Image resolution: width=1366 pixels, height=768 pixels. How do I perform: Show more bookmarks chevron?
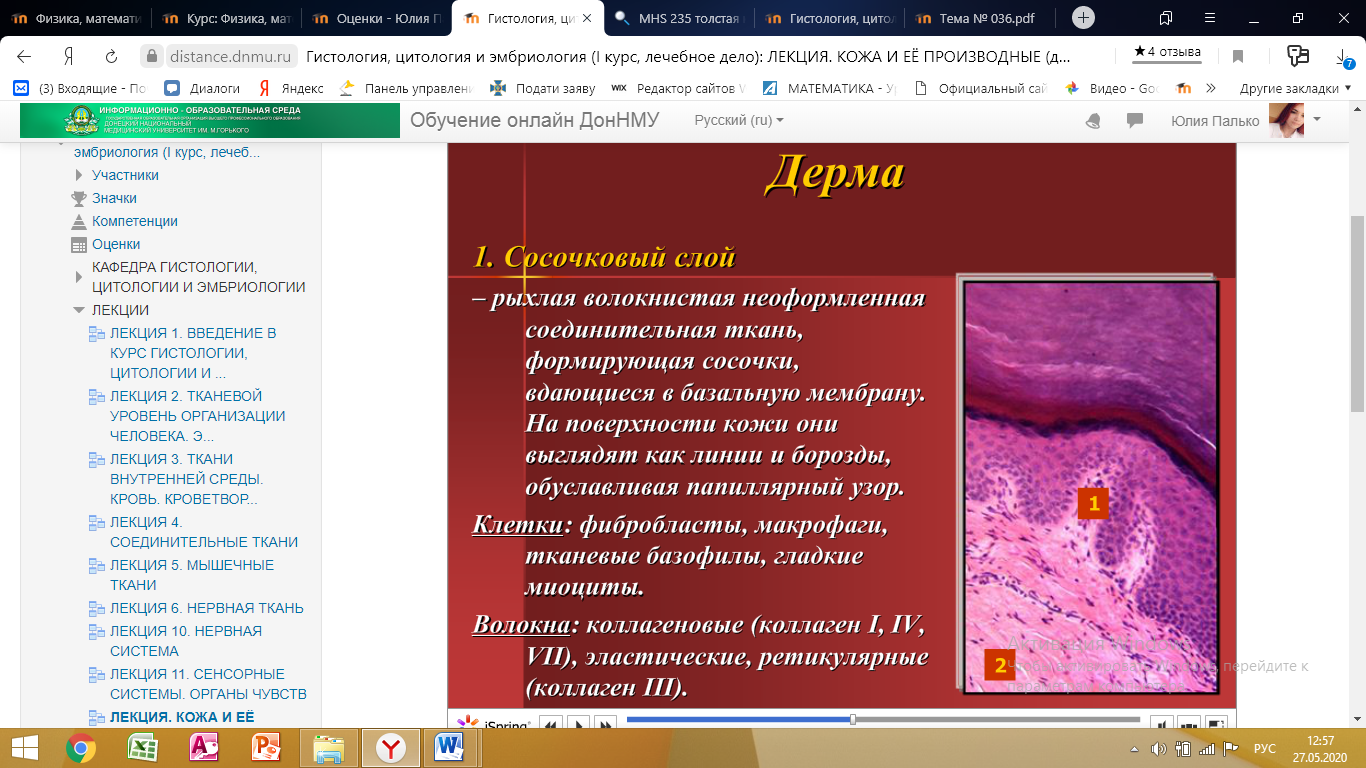1211,88
